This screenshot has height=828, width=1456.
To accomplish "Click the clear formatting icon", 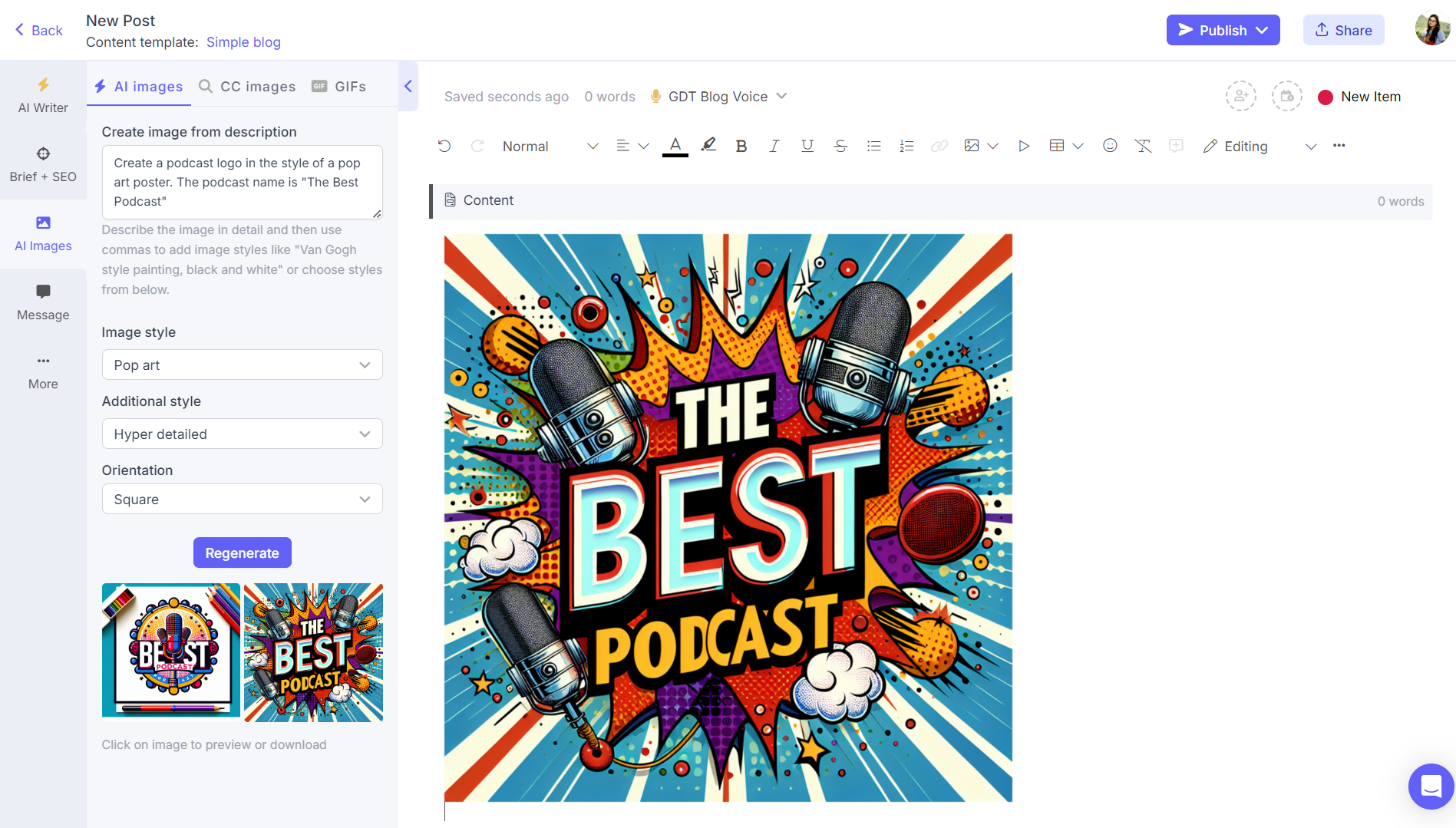I will 1143,146.
